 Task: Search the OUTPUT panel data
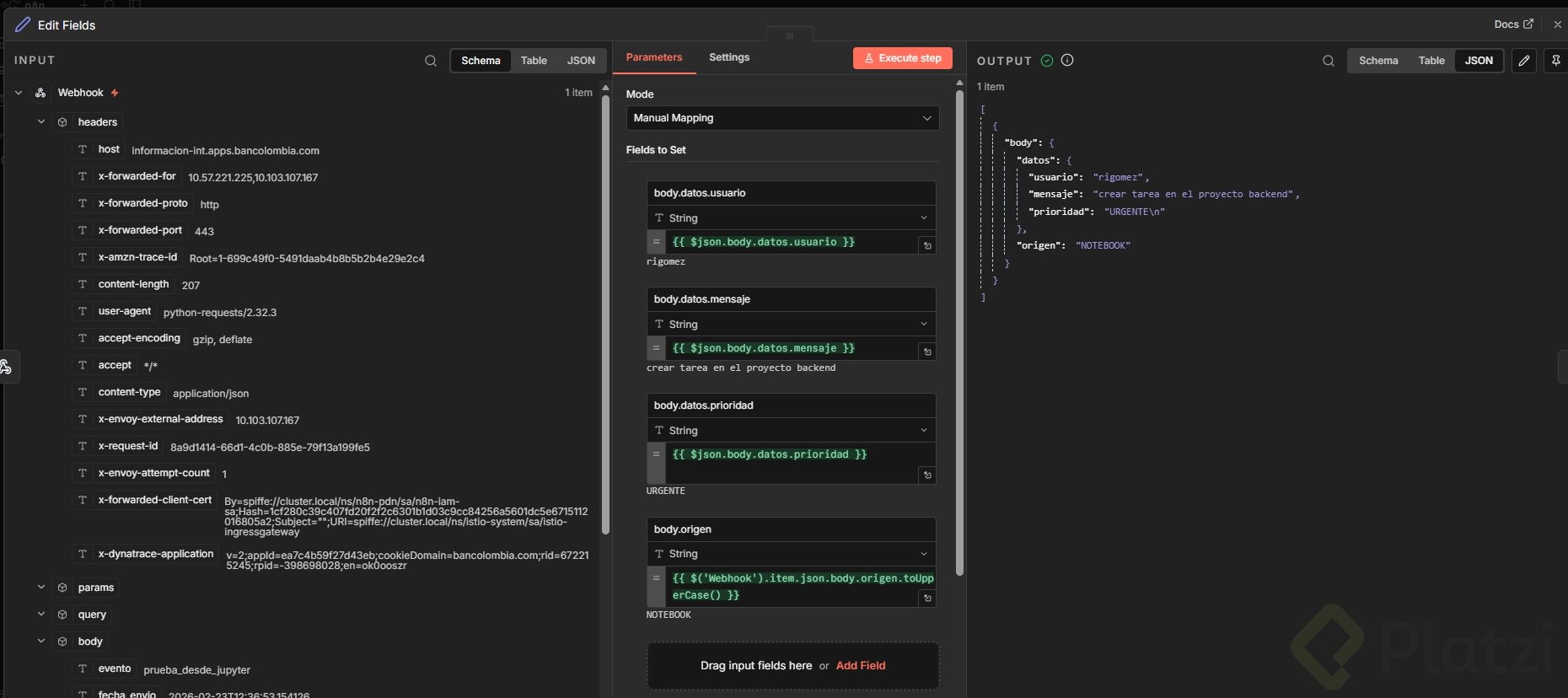click(1329, 61)
